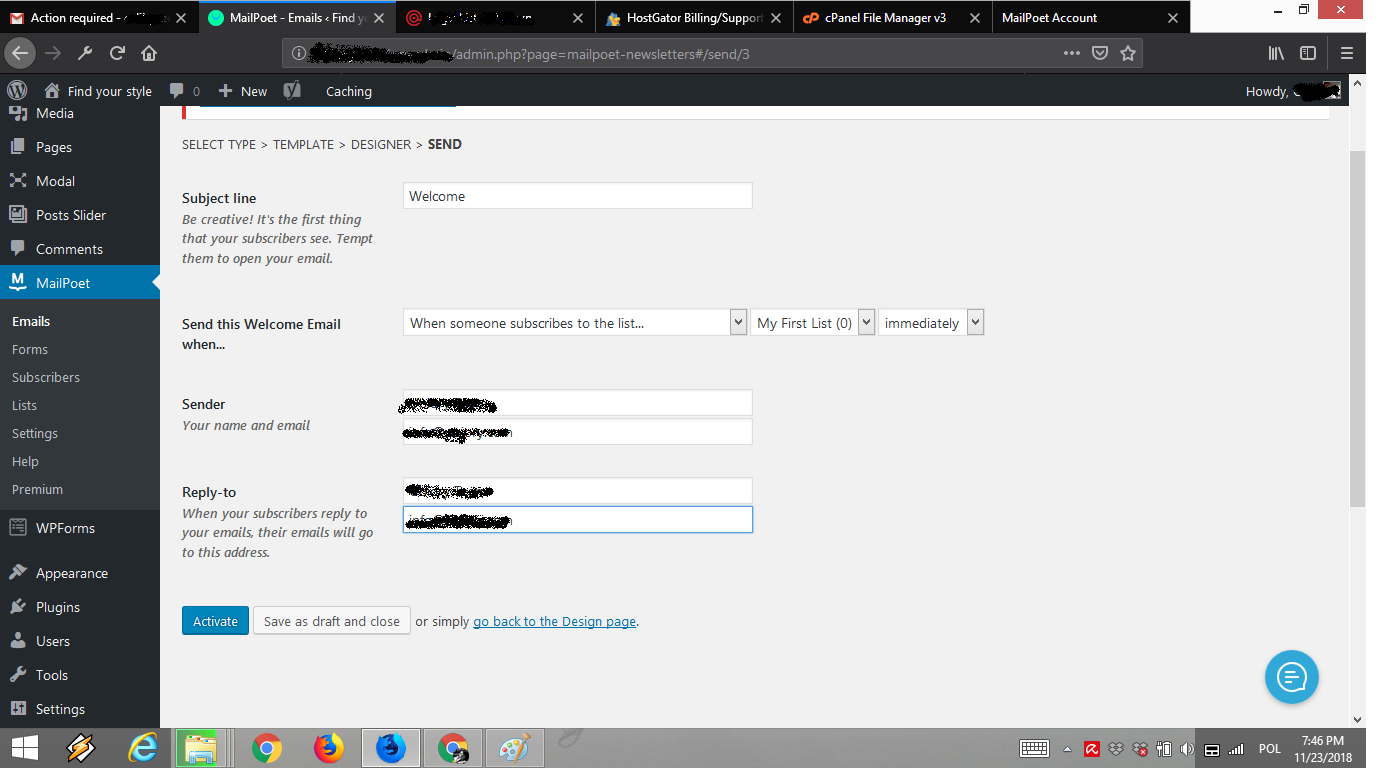The image size is (1388, 768).
Task: Close the MailPoet Emails tab
Action: coord(381,18)
